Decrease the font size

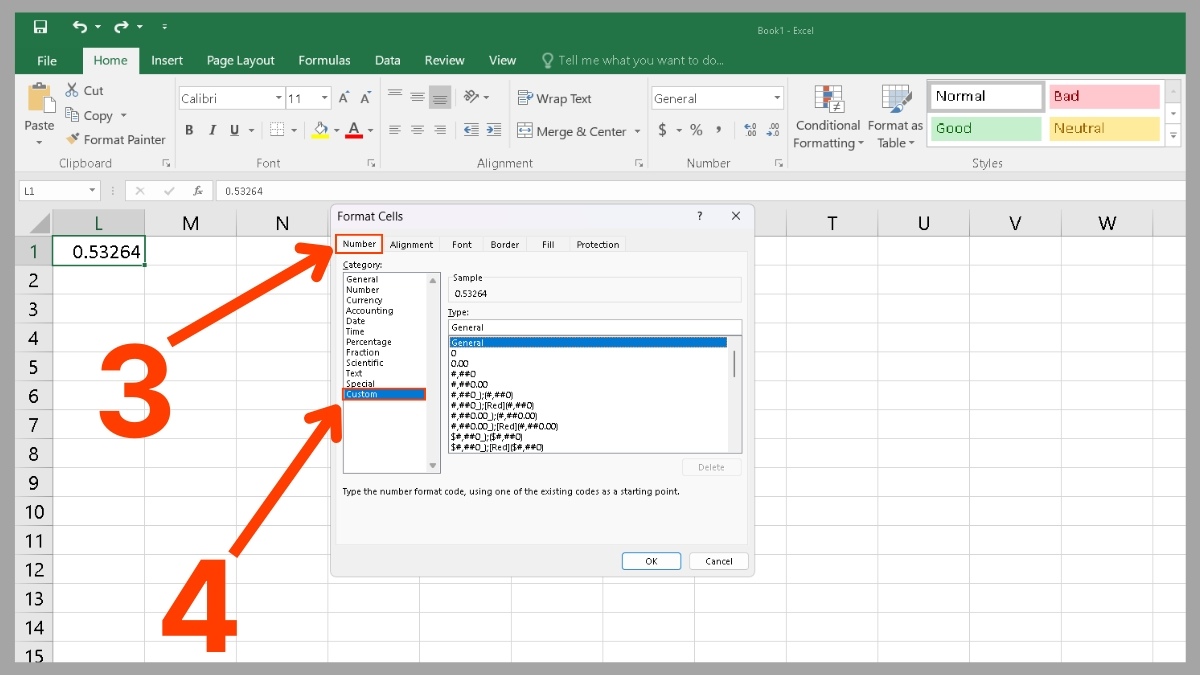pyautogui.click(x=365, y=98)
